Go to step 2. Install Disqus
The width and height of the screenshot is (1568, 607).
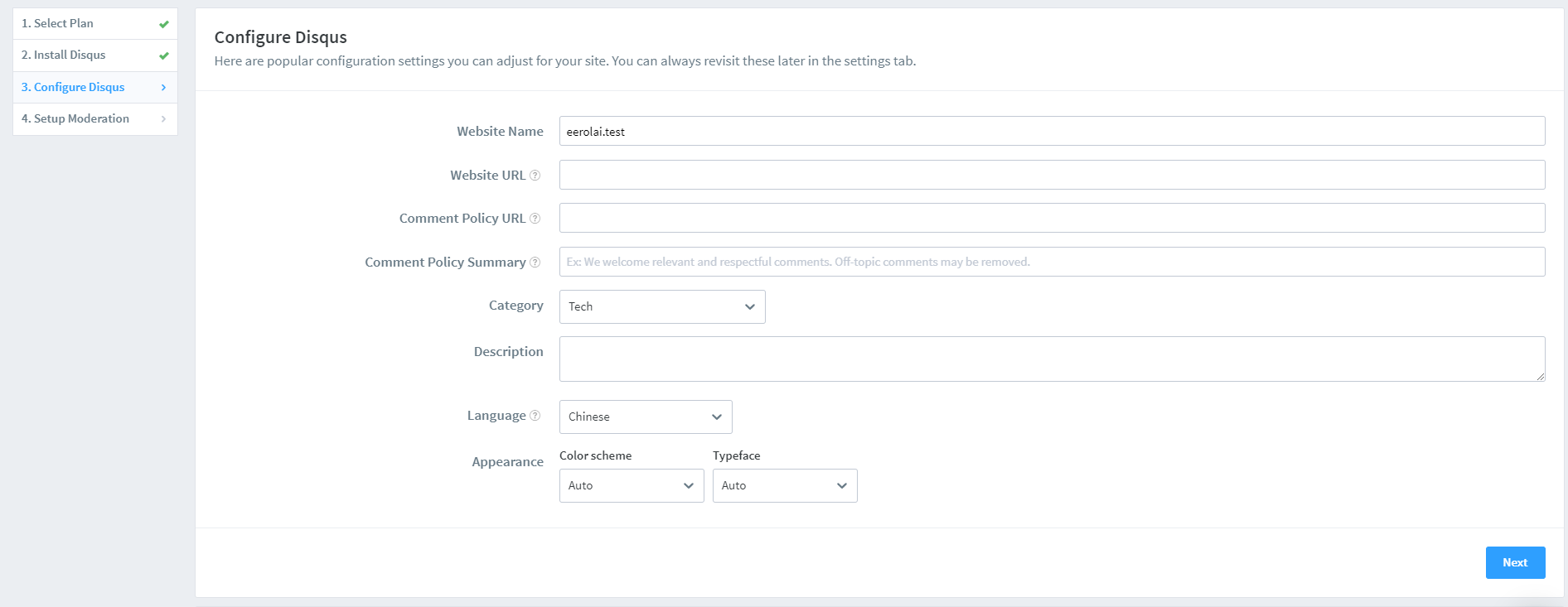pyautogui.click(x=95, y=55)
